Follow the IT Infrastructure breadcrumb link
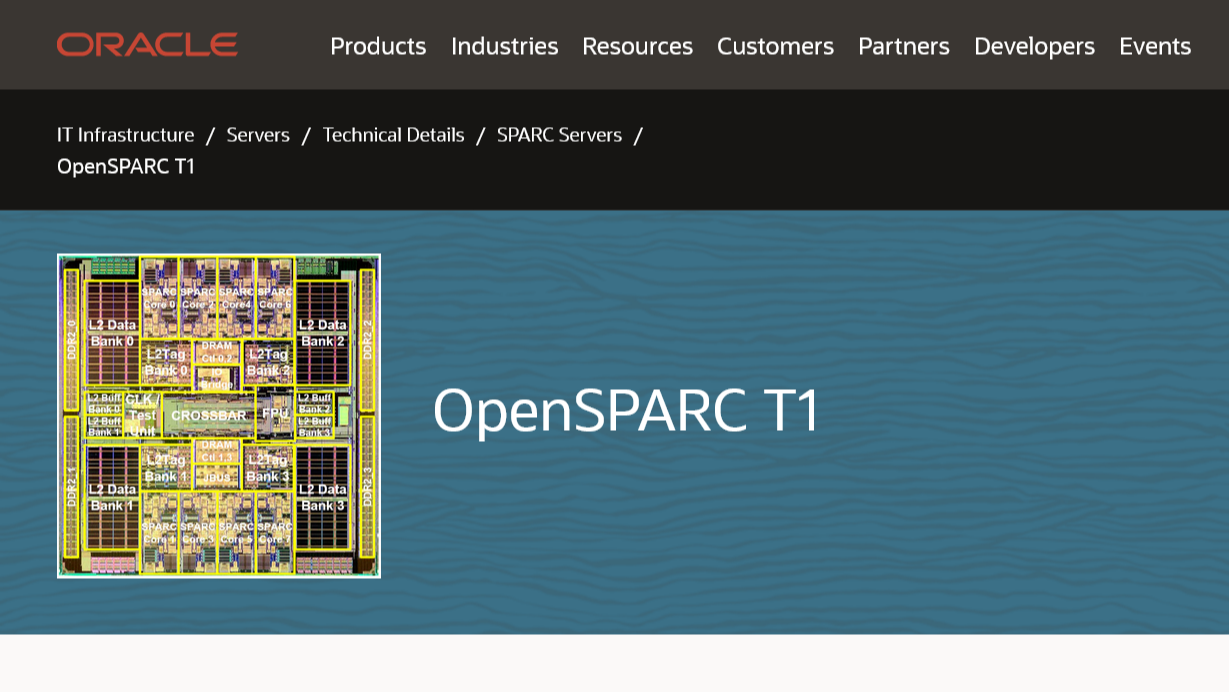This screenshot has height=692, width=1229. 124,135
